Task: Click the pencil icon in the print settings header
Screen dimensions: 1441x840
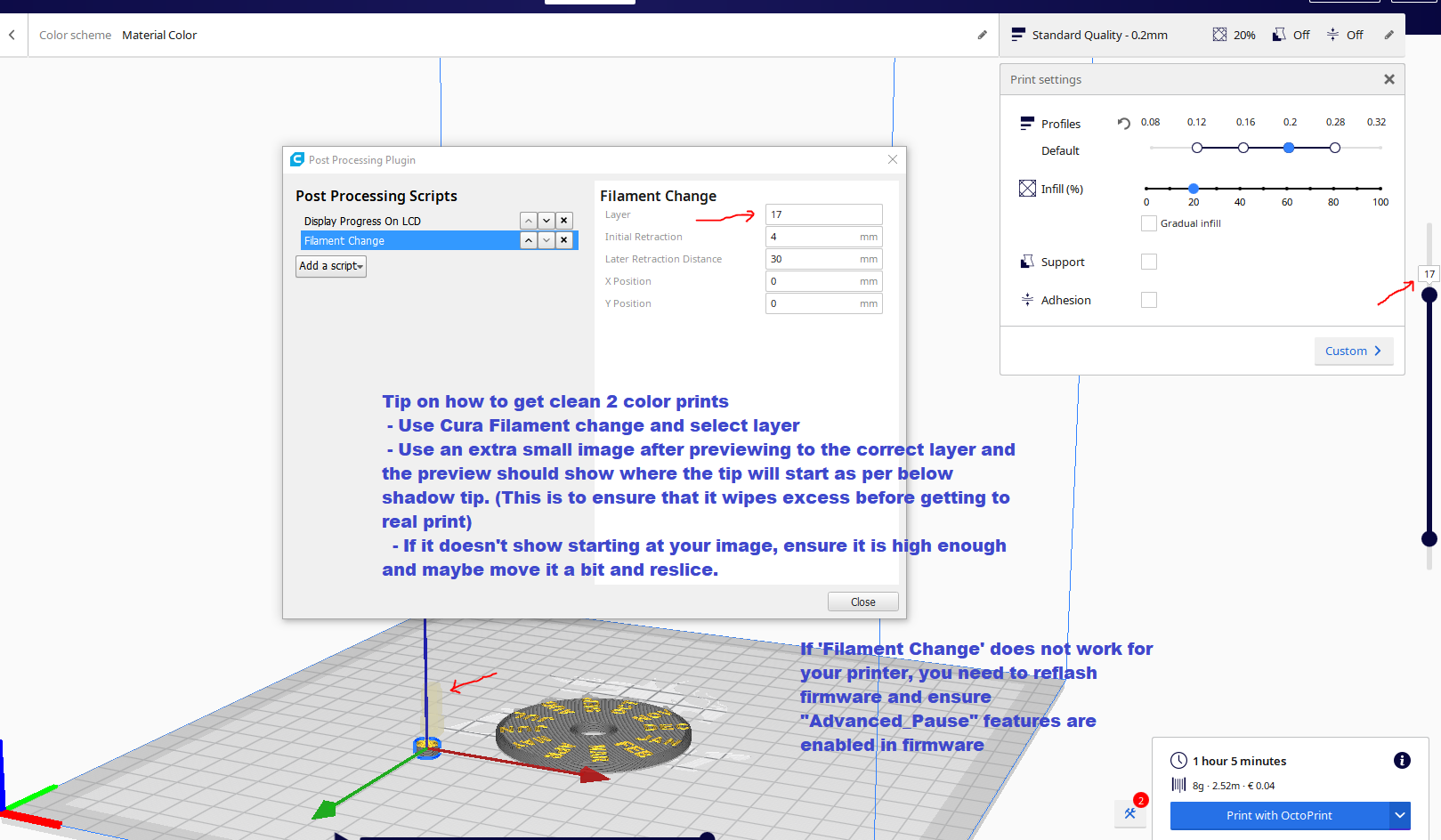Action: pos(1388,35)
